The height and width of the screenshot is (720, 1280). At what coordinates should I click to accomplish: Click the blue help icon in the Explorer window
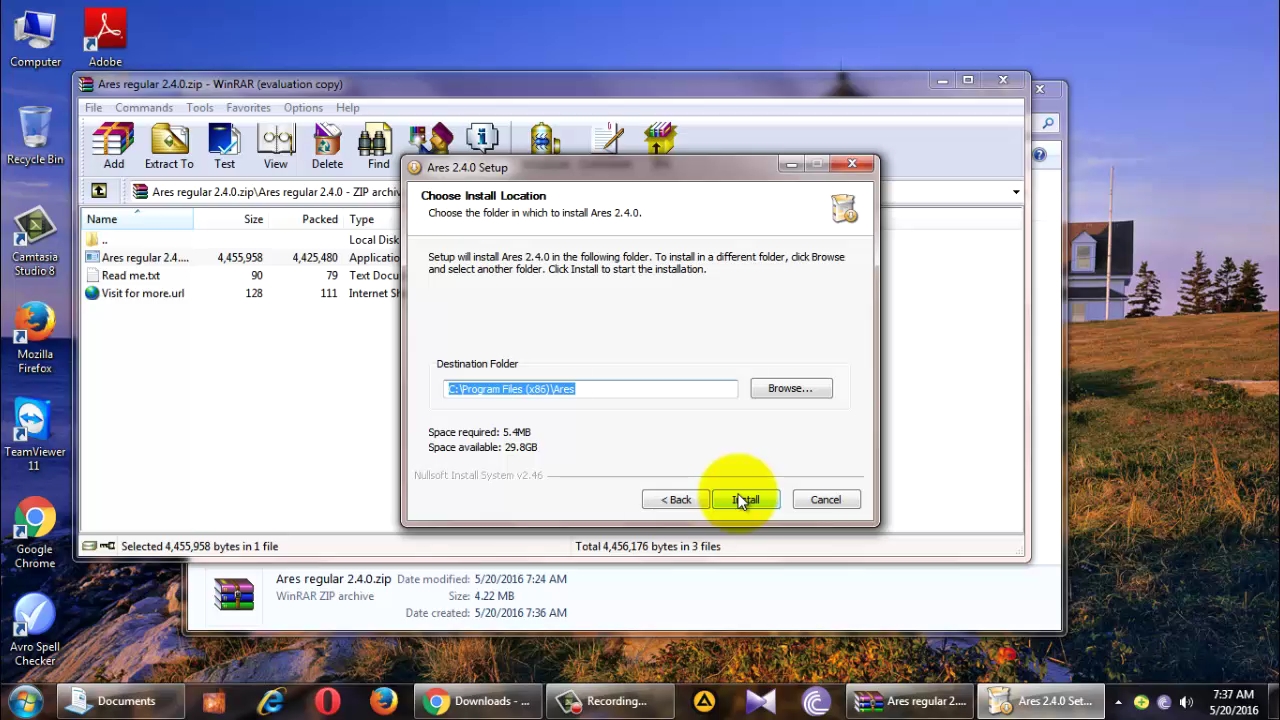(x=1039, y=154)
